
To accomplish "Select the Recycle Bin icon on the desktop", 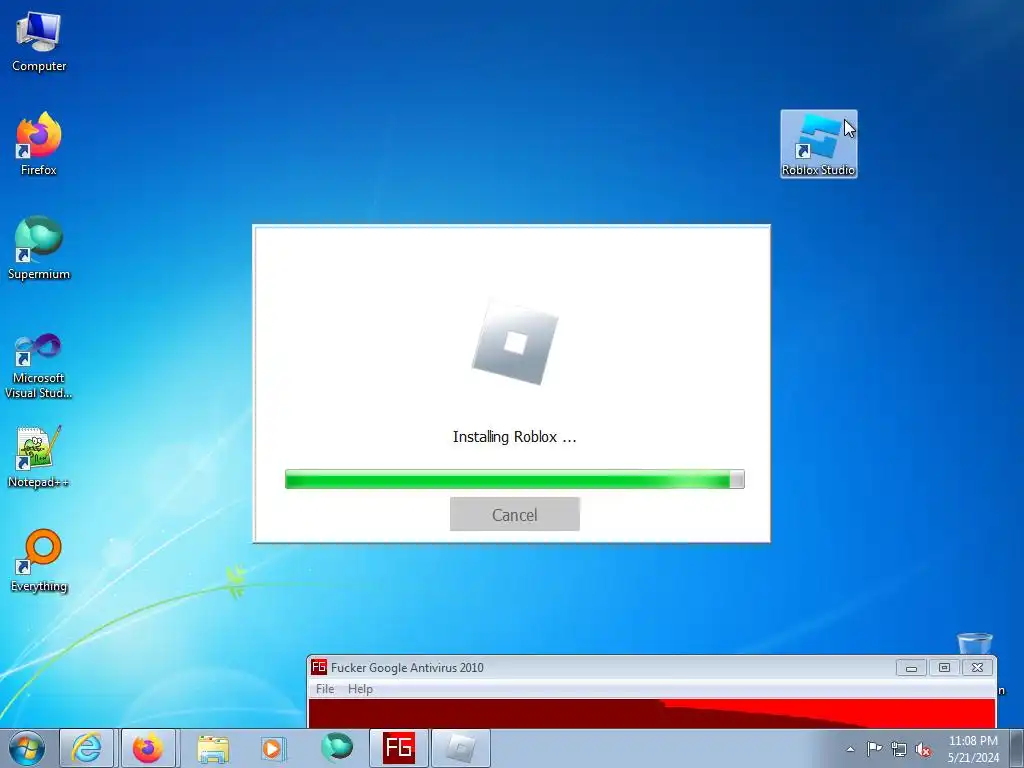I will tap(974, 644).
